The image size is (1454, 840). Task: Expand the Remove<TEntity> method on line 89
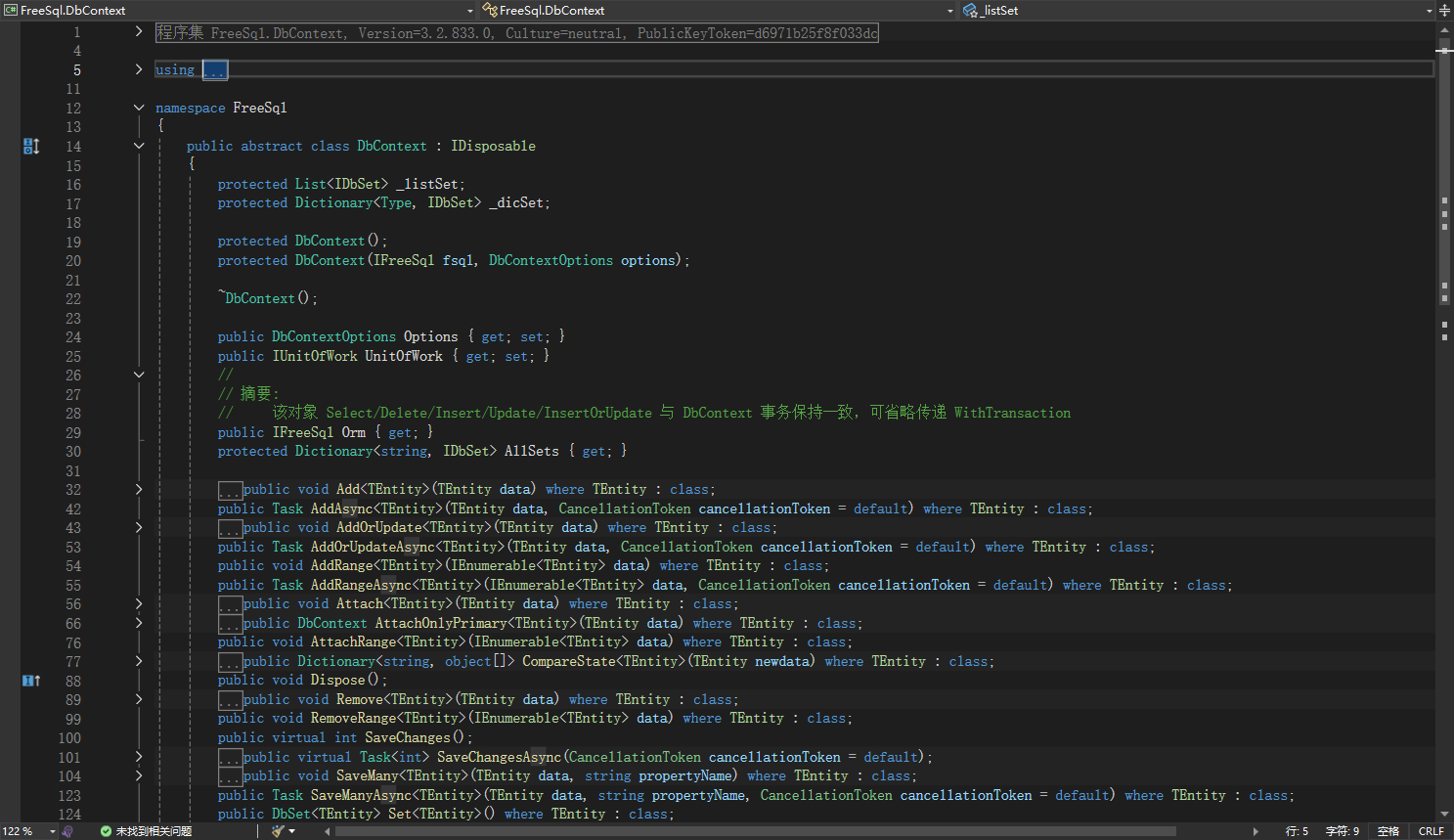(139, 699)
